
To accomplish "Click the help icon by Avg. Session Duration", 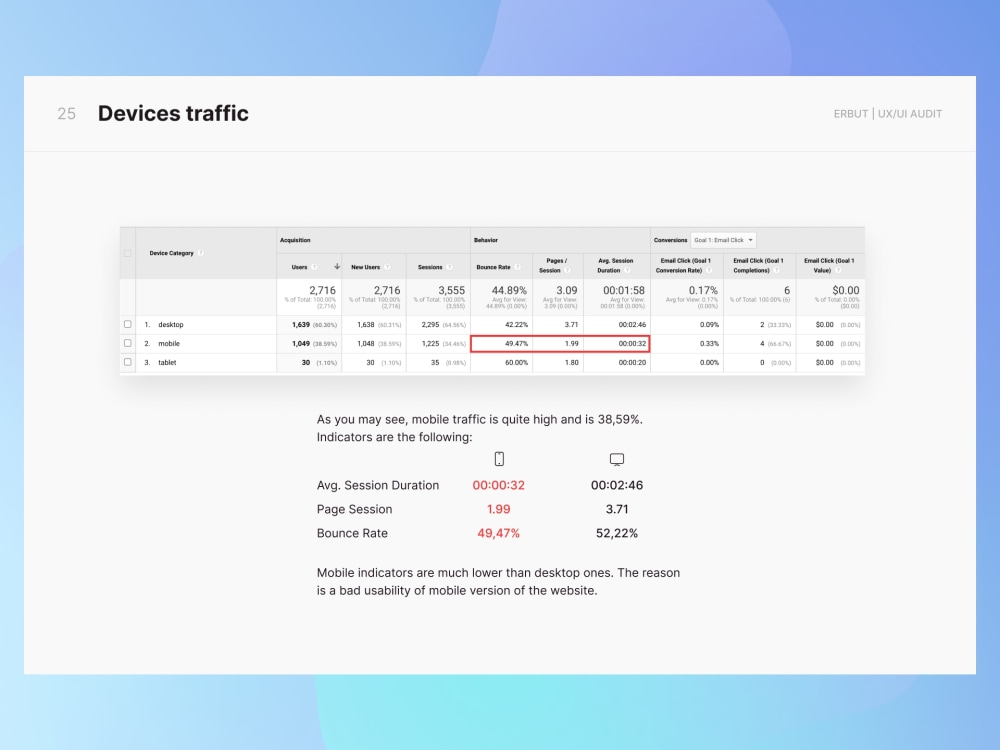I will [x=627, y=270].
